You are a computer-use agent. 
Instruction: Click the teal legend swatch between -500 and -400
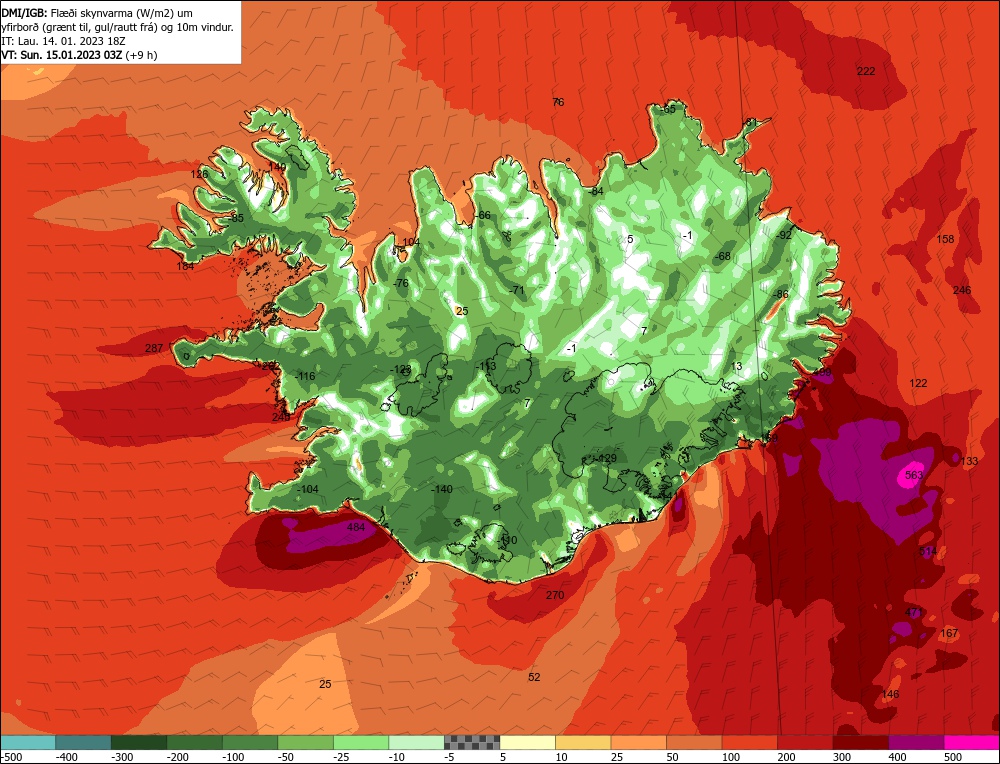pos(28,743)
